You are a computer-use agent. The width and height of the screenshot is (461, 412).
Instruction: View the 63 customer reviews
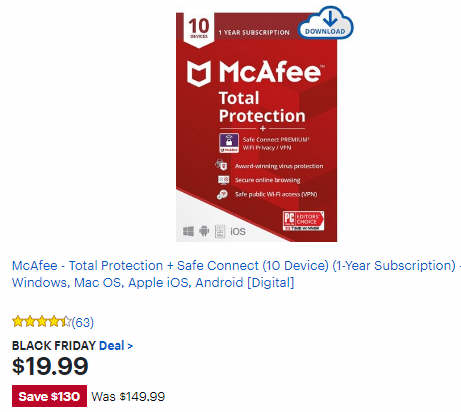click(83, 322)
